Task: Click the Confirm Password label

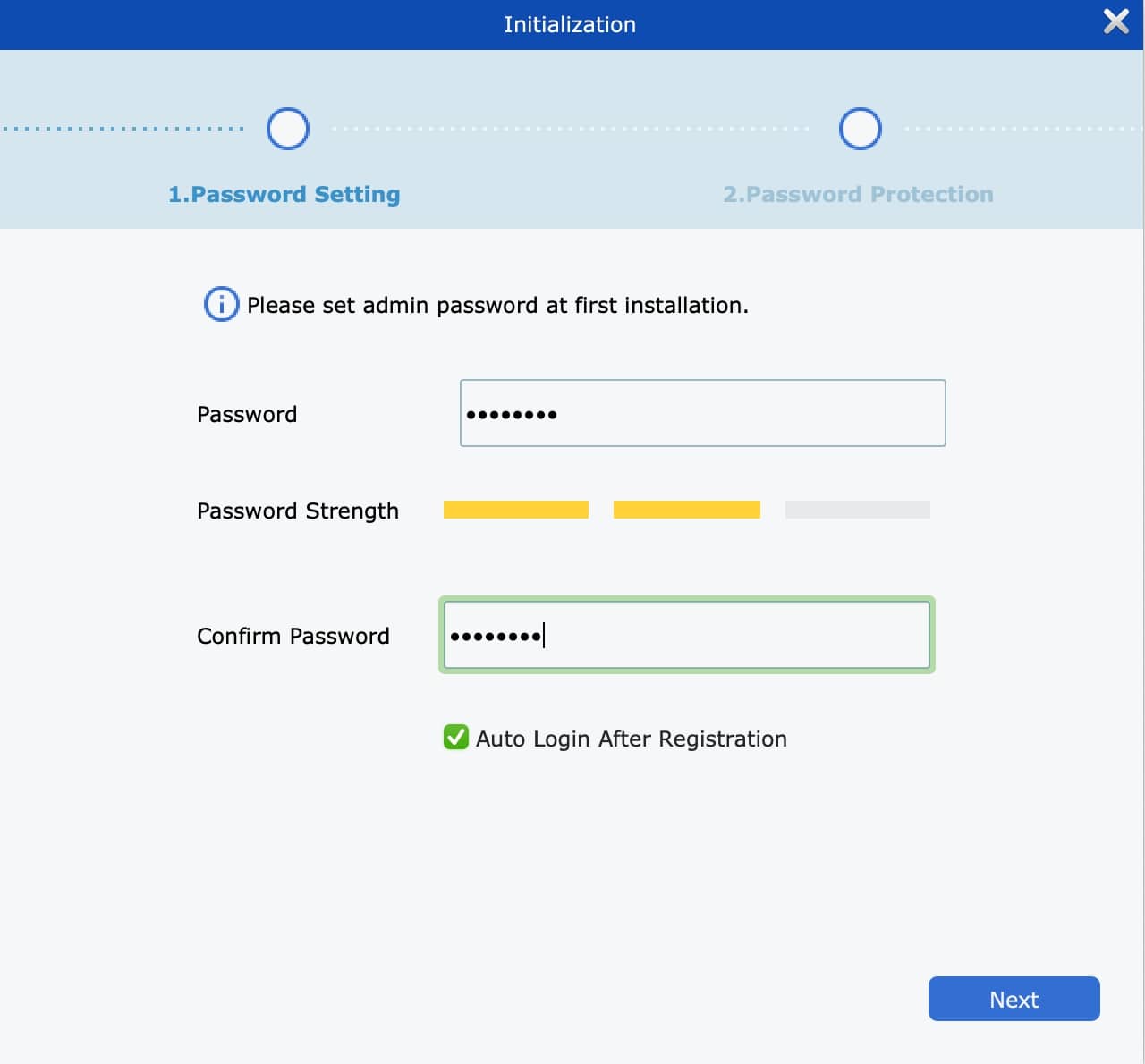Action: pos(293,637)
